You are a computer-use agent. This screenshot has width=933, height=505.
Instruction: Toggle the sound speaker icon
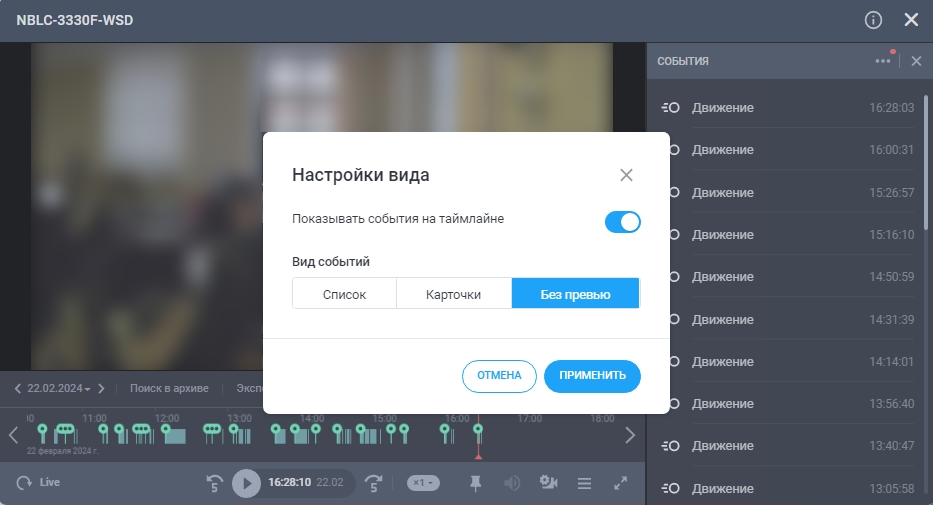[512, 483]
